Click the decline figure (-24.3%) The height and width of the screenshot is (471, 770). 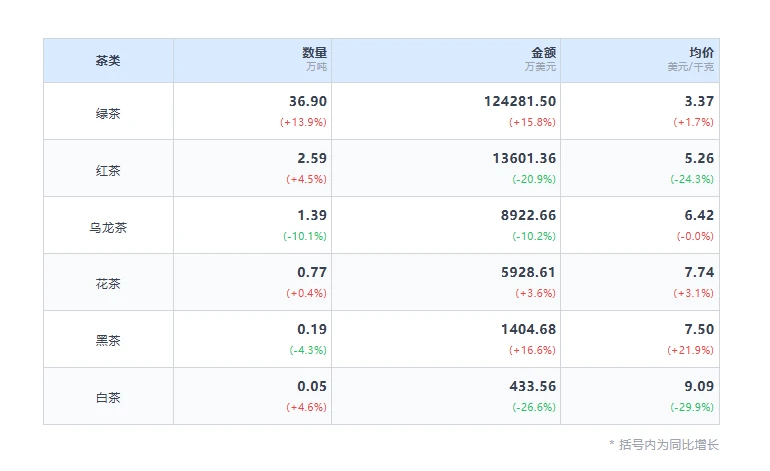coord(692,179)
